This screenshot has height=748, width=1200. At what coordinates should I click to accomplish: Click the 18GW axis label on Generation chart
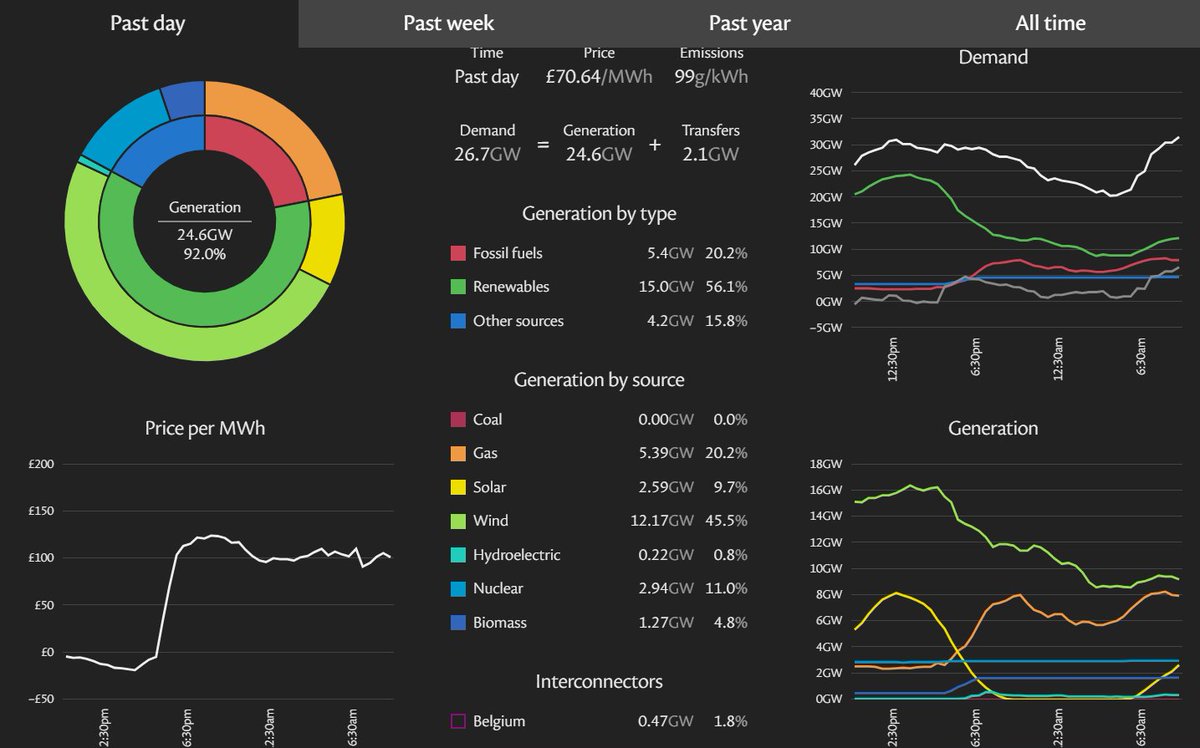[x=828, y=464]
